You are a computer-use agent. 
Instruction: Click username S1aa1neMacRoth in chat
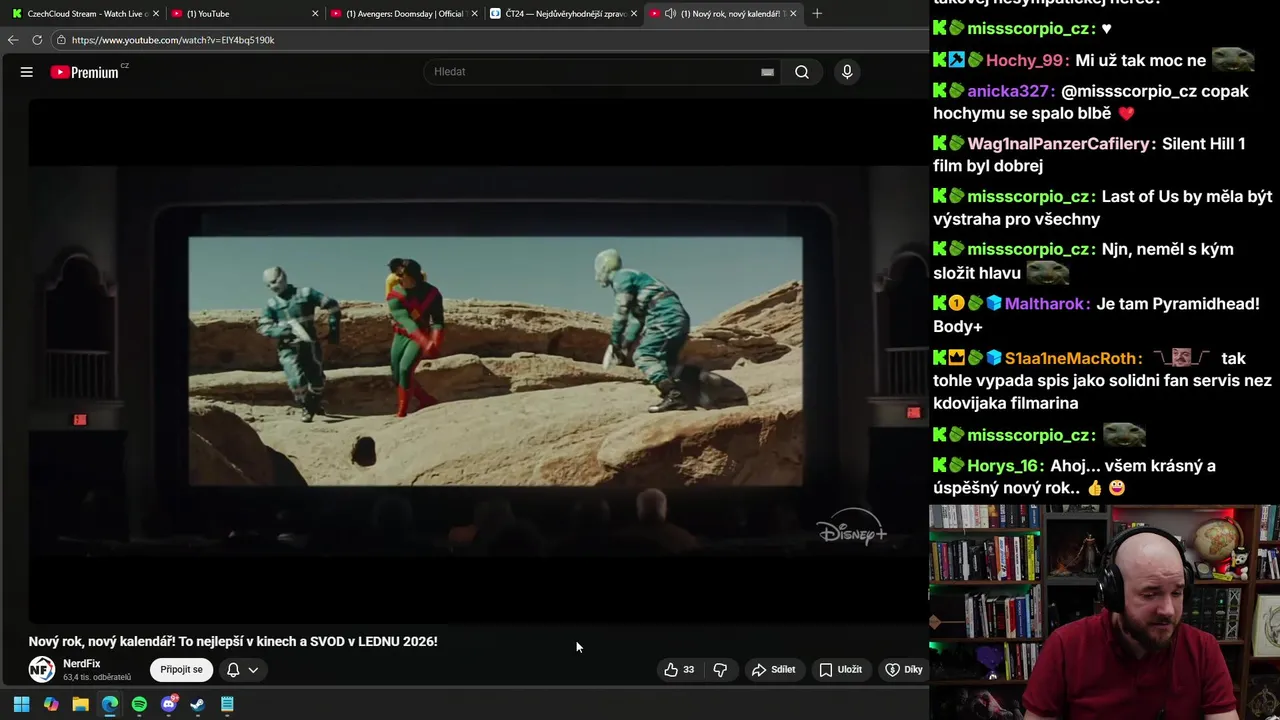coord(1070,358)
